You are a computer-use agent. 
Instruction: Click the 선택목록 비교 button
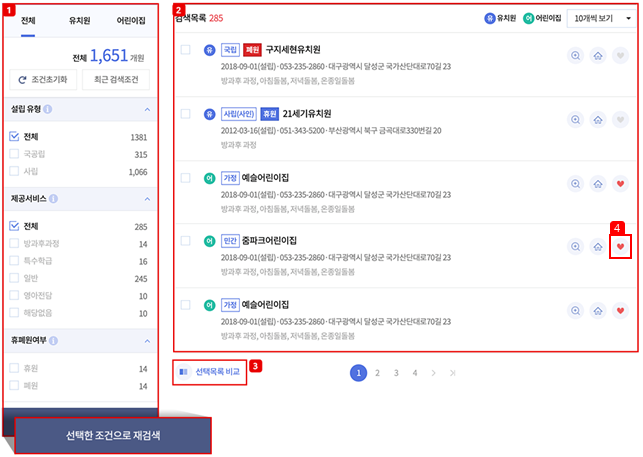click(210, 372)
